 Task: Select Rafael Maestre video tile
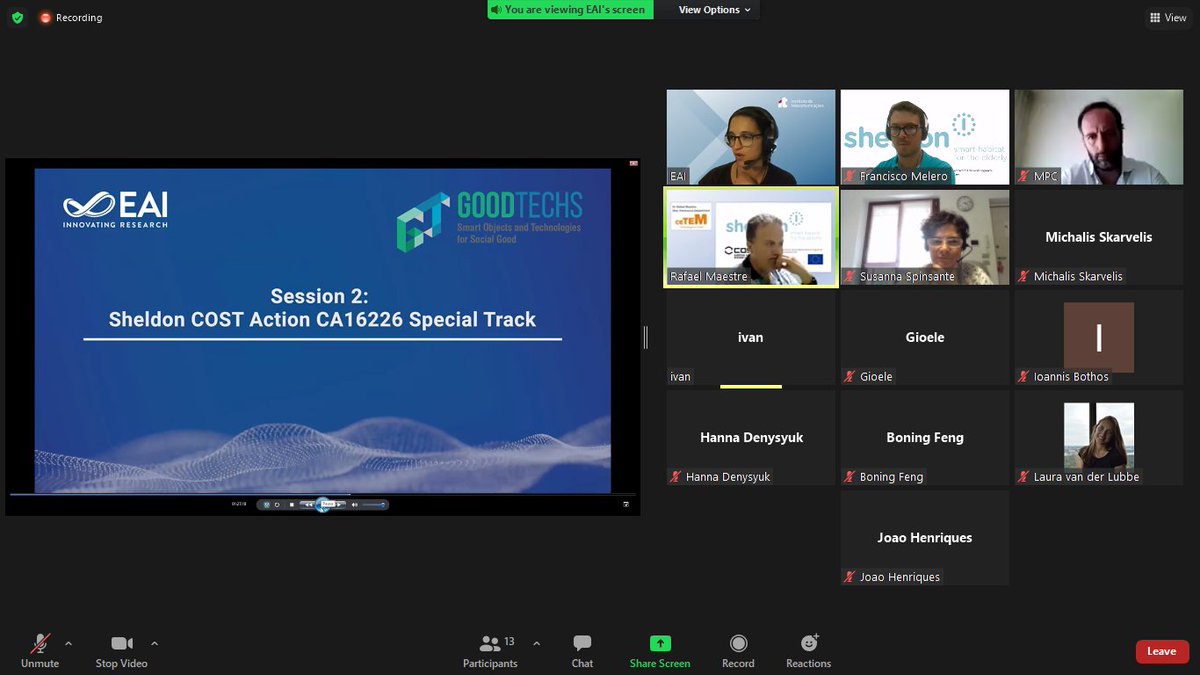751,238
